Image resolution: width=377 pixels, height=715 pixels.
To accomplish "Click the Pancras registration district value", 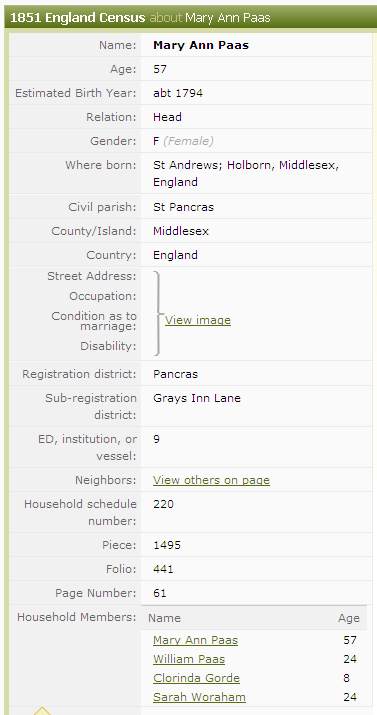I will (x=176, y=374).
